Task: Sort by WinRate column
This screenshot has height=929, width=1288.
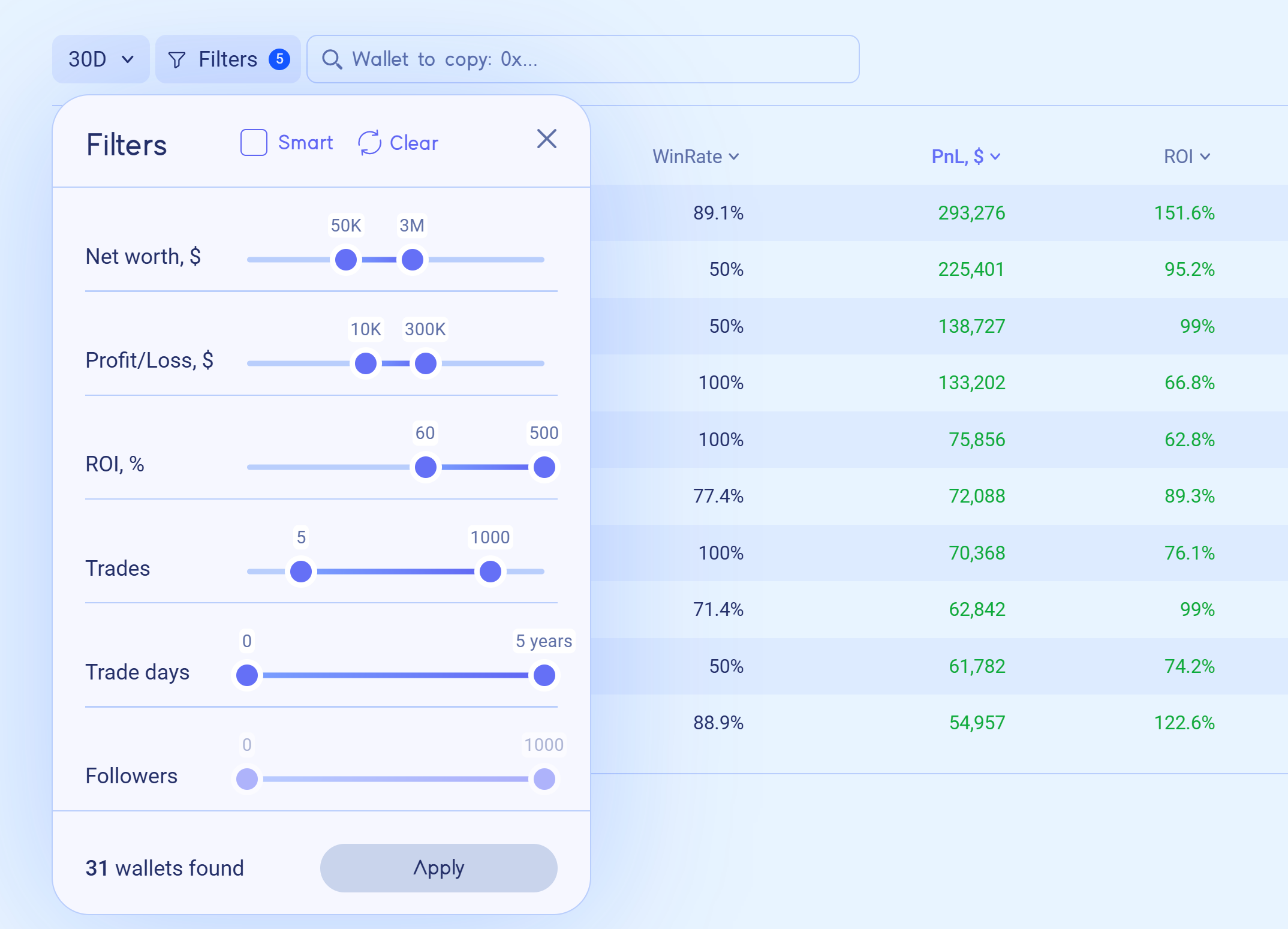Action: coord(695,157)
